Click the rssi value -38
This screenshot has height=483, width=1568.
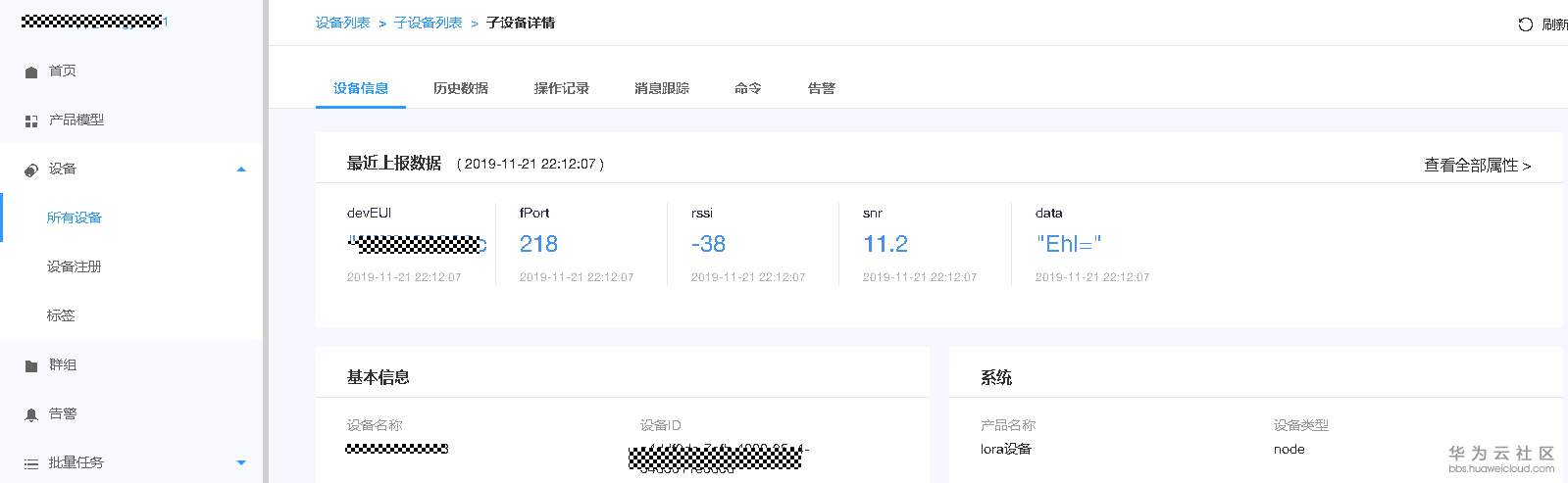click(708, 244)
